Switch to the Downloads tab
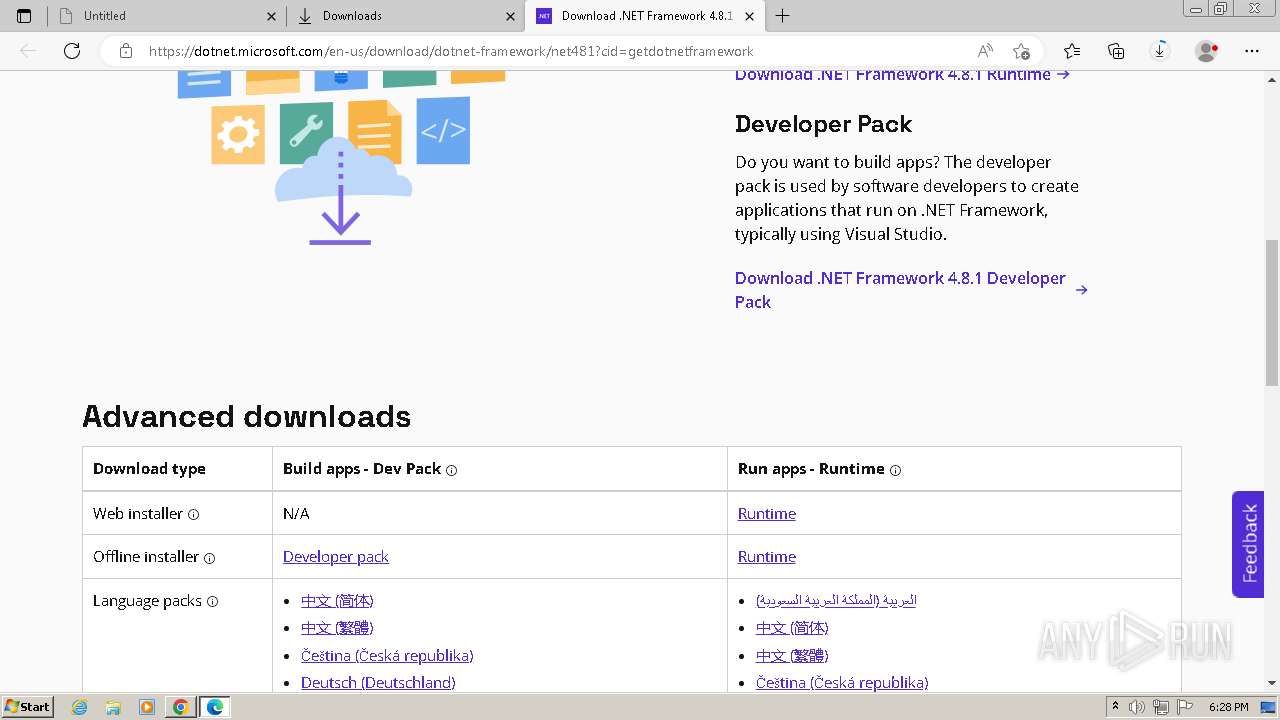This screenshot has width=1280, height=720. pos(405,16)
